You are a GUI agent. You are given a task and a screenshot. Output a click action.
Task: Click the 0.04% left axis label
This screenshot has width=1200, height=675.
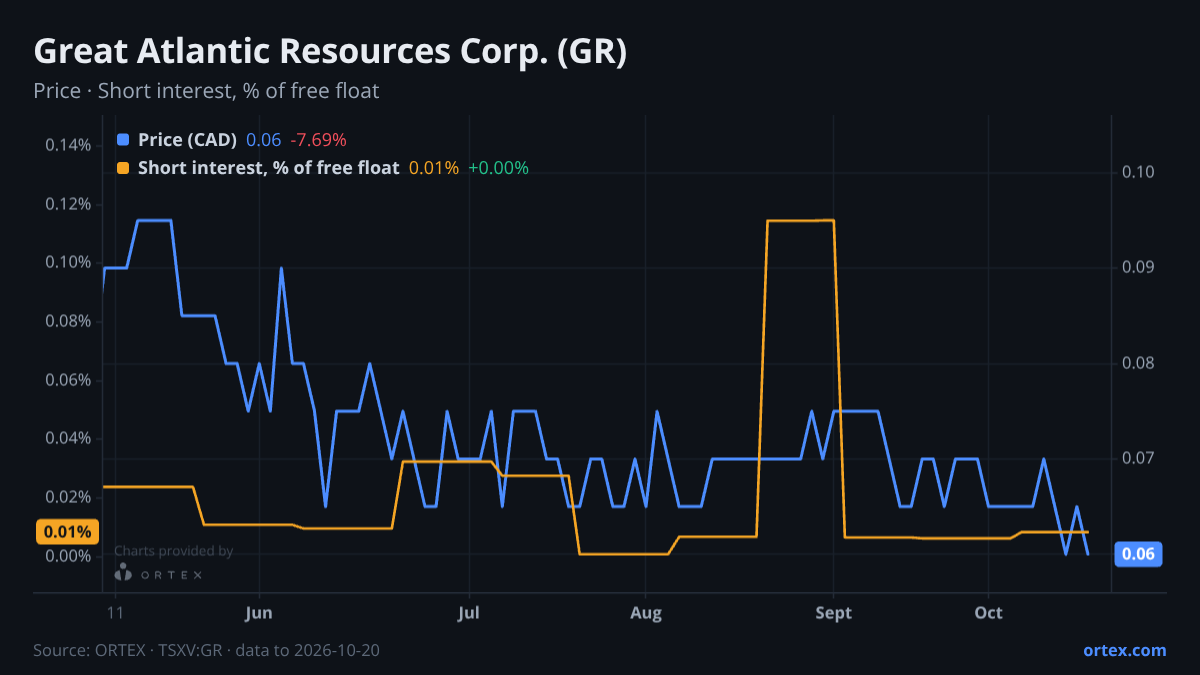click(x=68, y=438)
